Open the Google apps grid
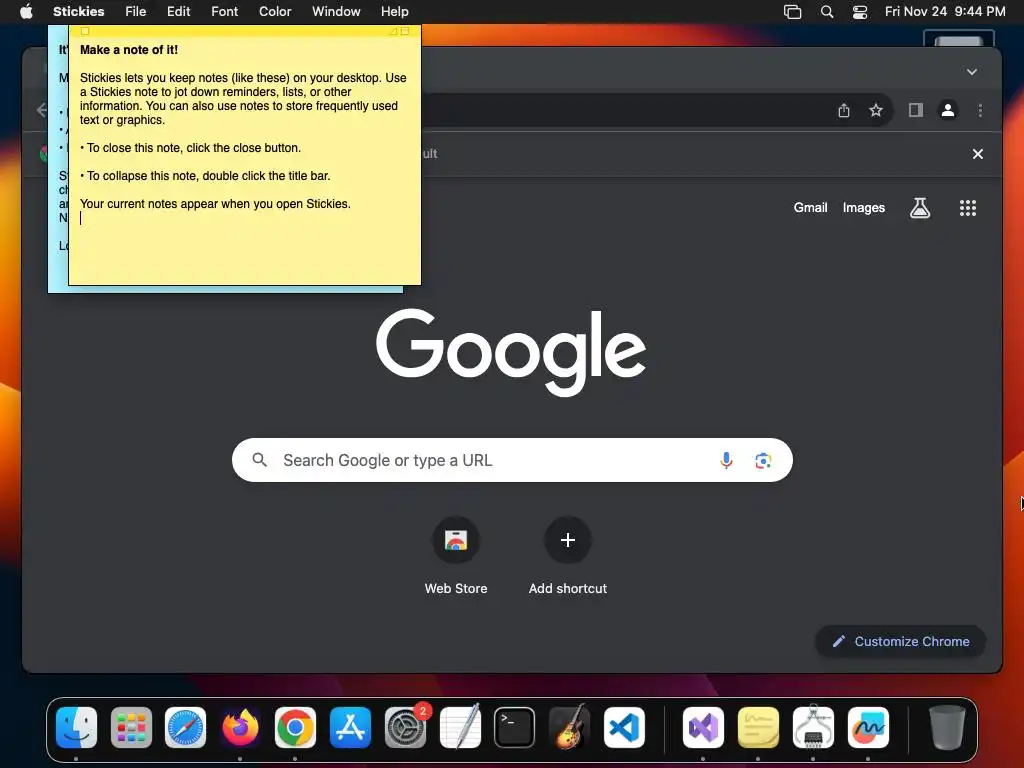The image size is (1024, 768). 968,208
